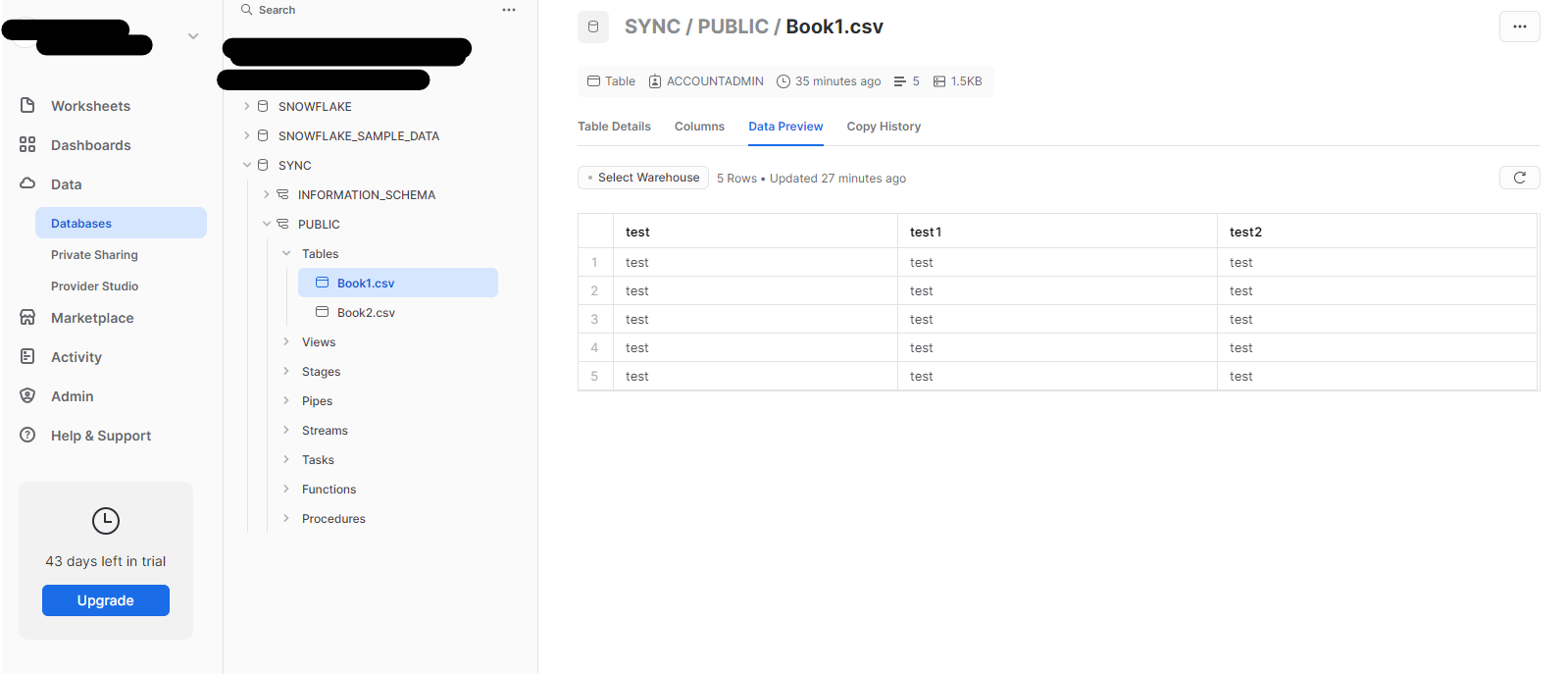Open the Copy History tab
Viewport: 1568px width, 674px height.
[x=884, y=127]
